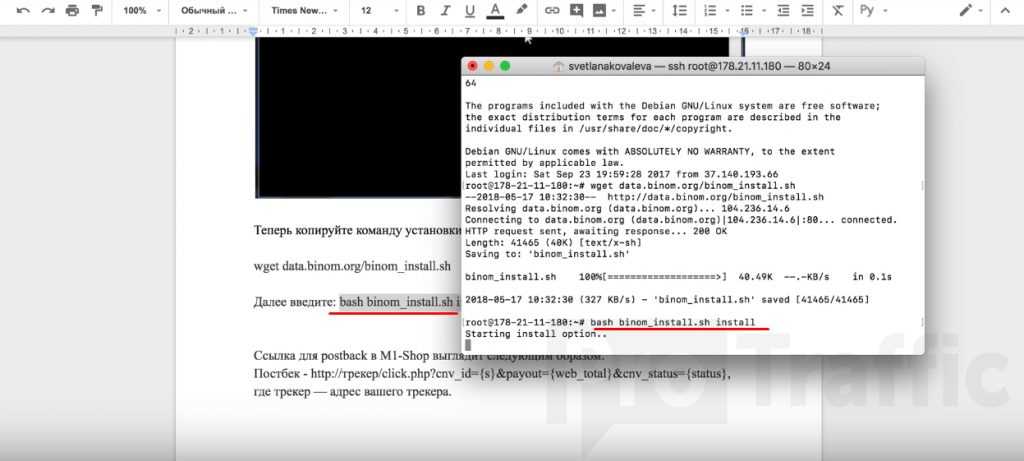Toggle Italic formatting
This screenshot has height=461, width=1024.
click(445, 10)
